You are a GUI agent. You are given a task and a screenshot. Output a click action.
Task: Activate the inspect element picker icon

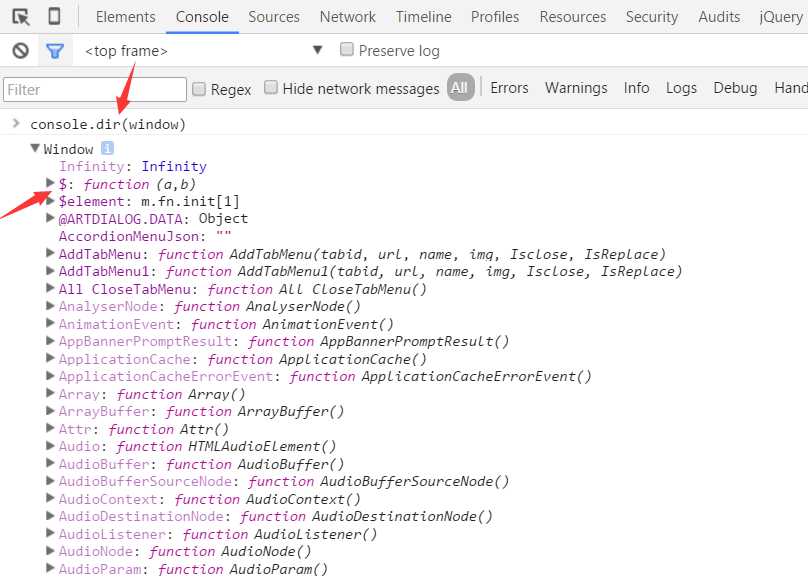21,17
